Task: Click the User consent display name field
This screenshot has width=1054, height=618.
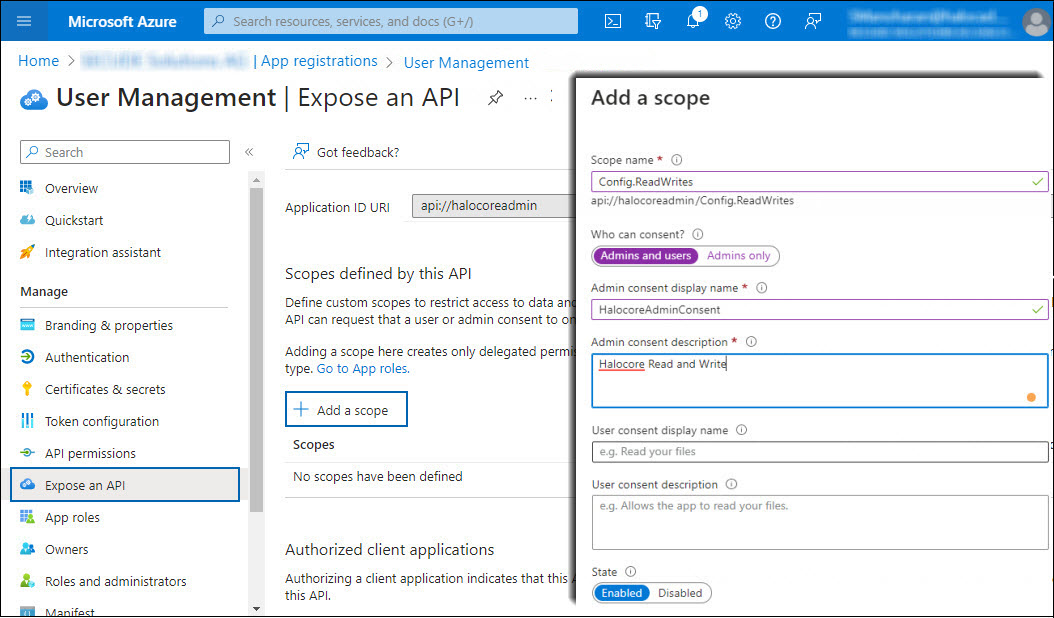Action: tap(820, 452)
